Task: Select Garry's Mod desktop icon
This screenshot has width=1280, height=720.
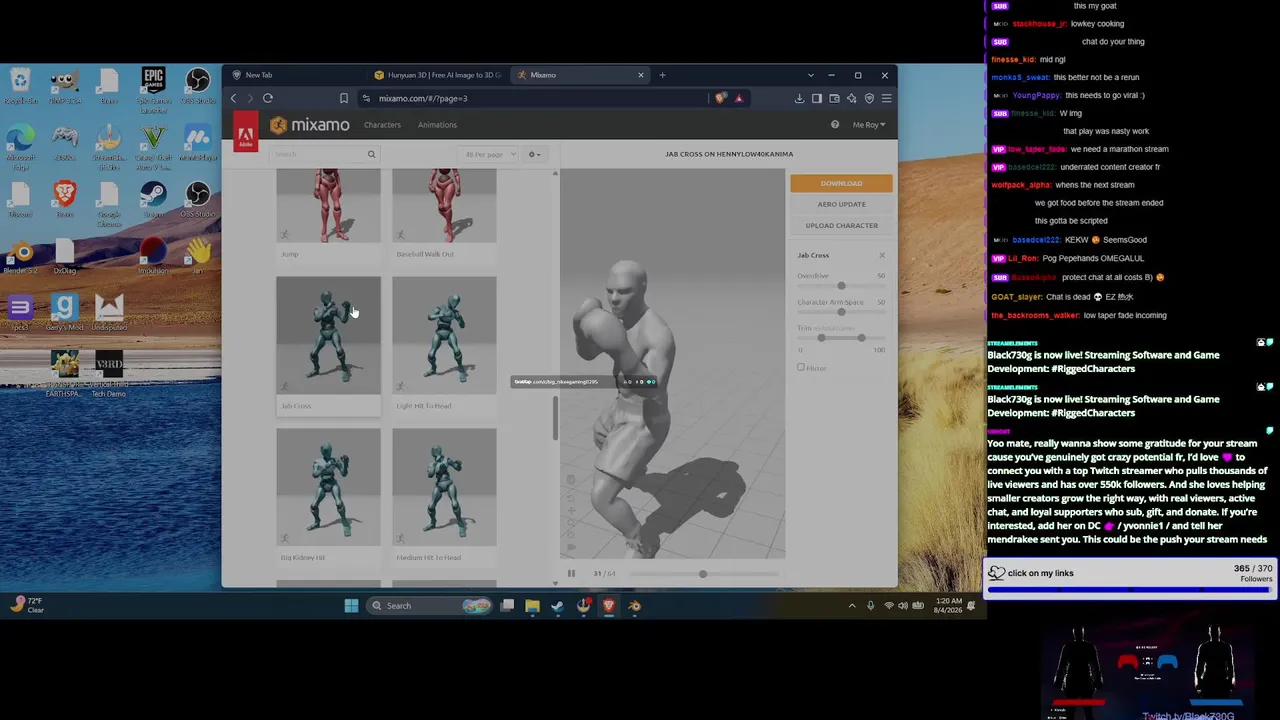Action: [64, 313]
